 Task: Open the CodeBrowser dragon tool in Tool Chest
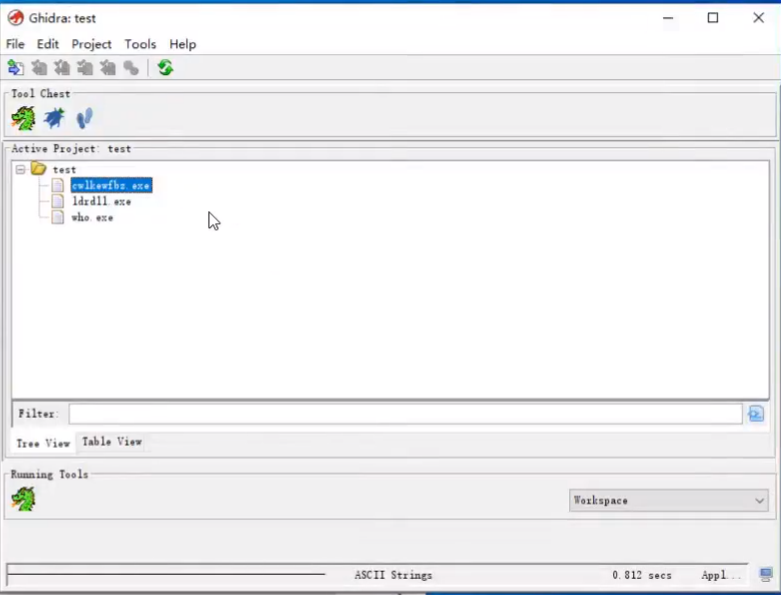(23, 119)
